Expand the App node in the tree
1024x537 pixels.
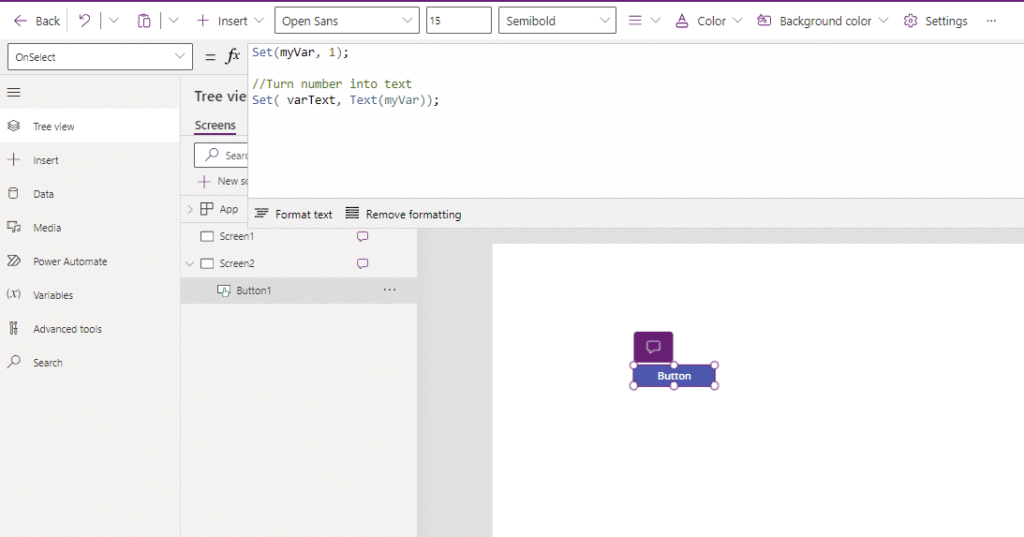click(190, 209)
